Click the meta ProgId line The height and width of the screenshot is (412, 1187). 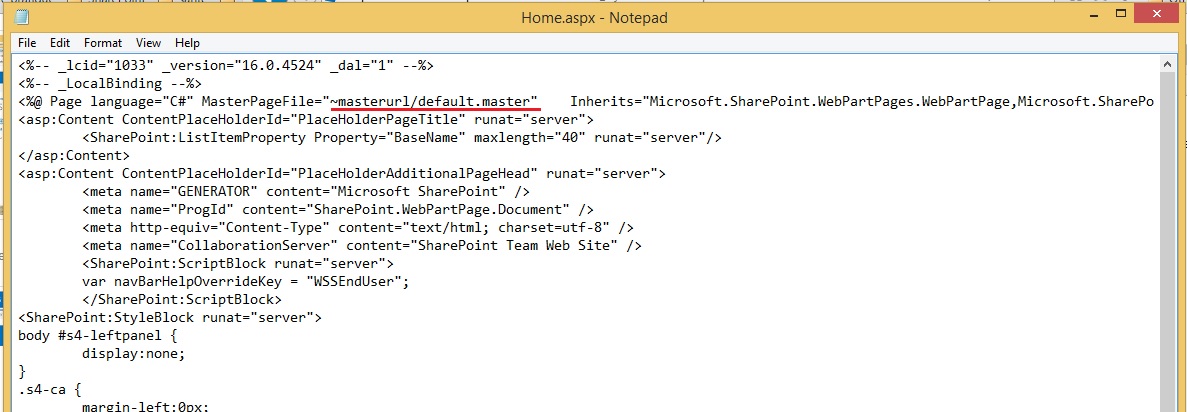pos(338,209)
